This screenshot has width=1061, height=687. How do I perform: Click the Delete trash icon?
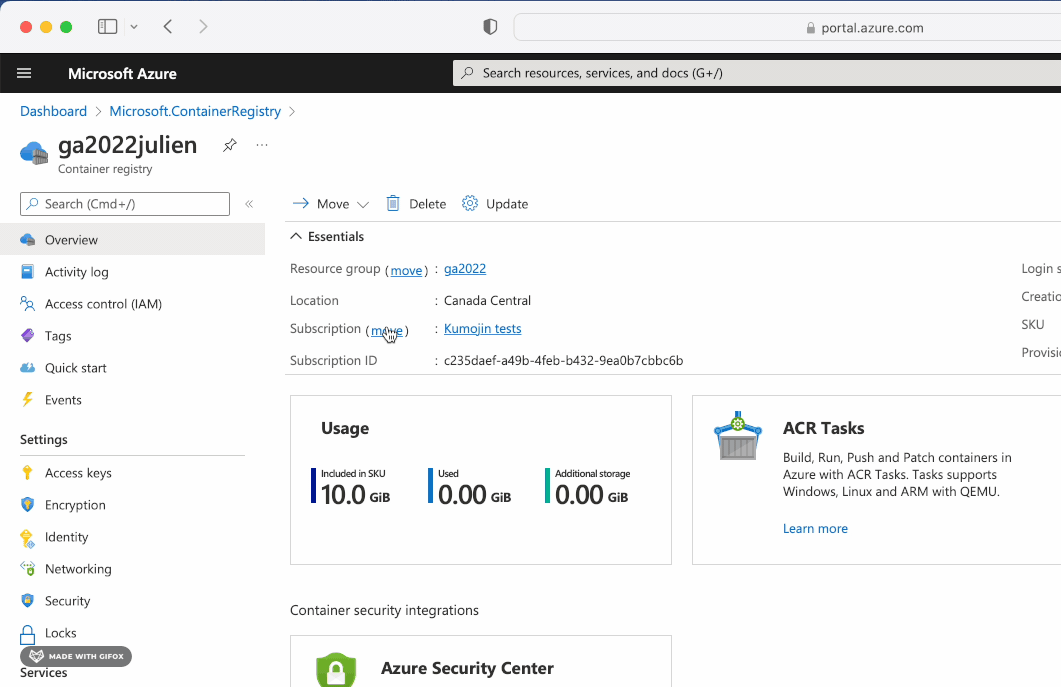tap(392, 204)
